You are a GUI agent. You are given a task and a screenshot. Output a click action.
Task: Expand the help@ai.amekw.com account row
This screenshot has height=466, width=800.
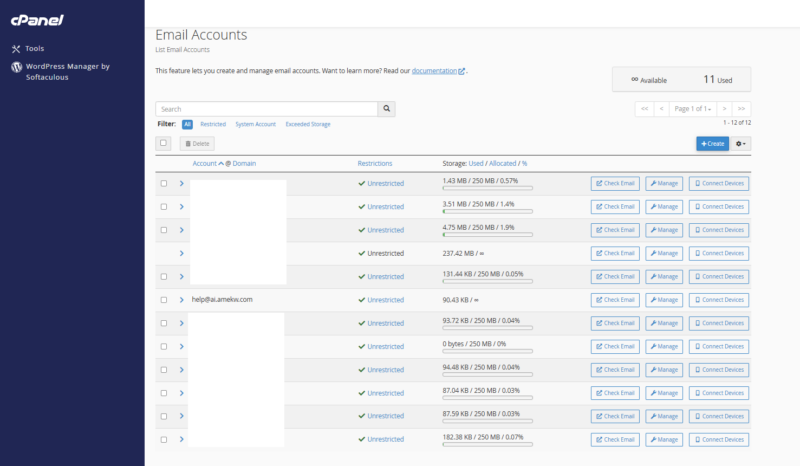[181, 300]
